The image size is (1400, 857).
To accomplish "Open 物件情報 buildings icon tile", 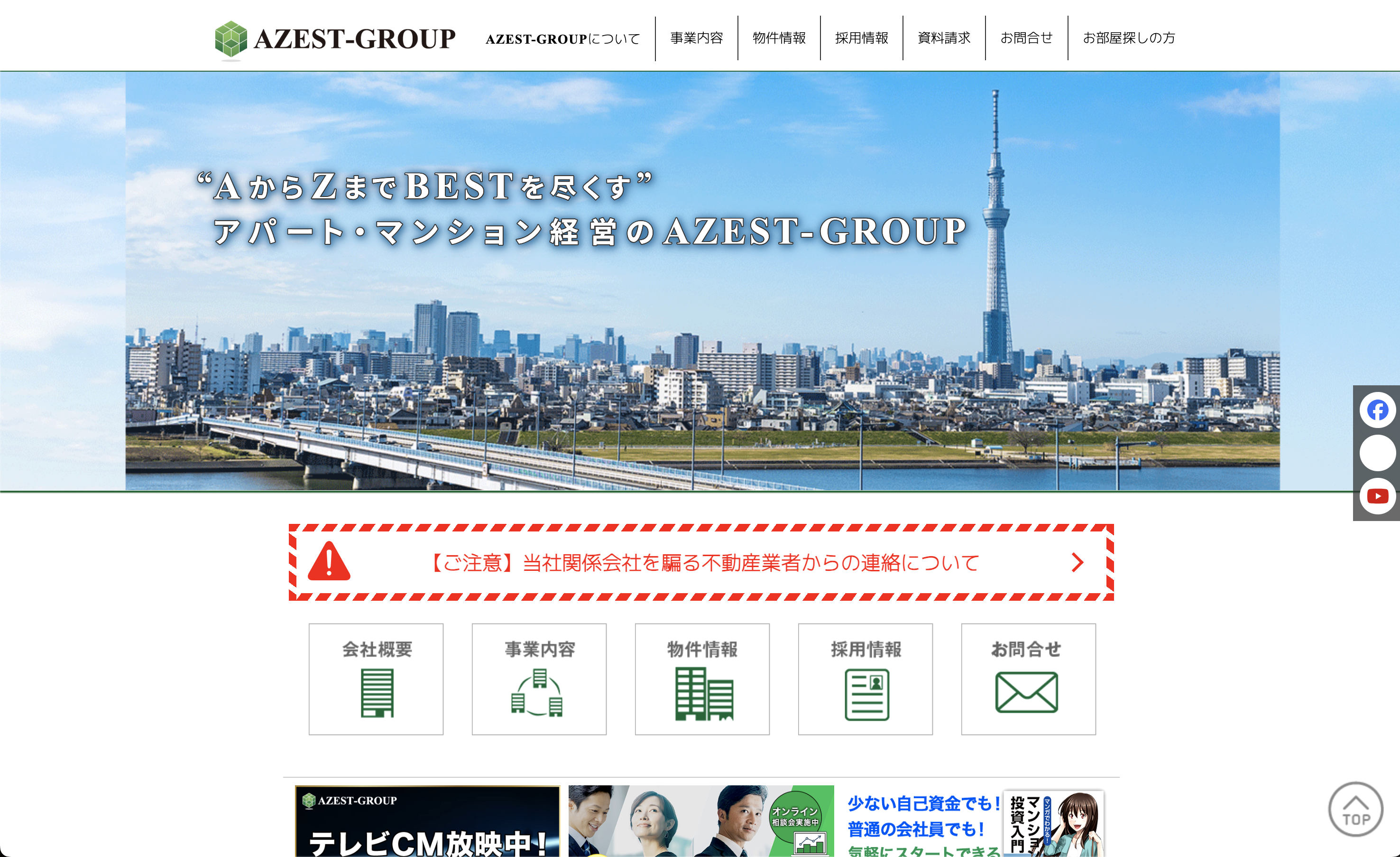I will tap(702, 679).
